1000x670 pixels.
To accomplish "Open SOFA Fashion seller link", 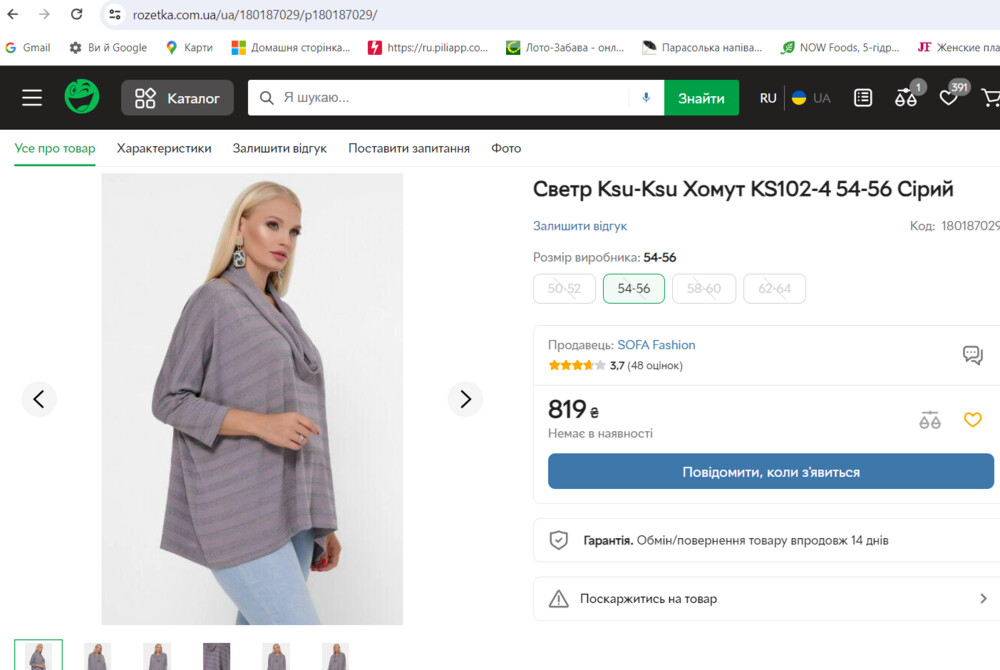I will pyautogui.click(x=656, y=345).
